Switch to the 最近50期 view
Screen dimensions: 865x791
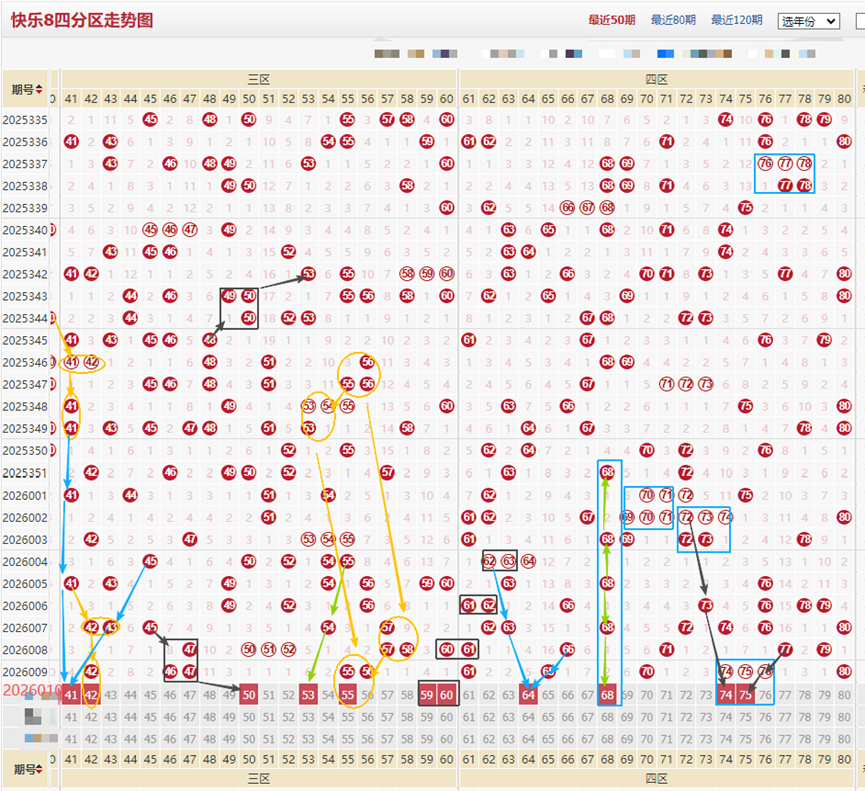coord(613,20)
